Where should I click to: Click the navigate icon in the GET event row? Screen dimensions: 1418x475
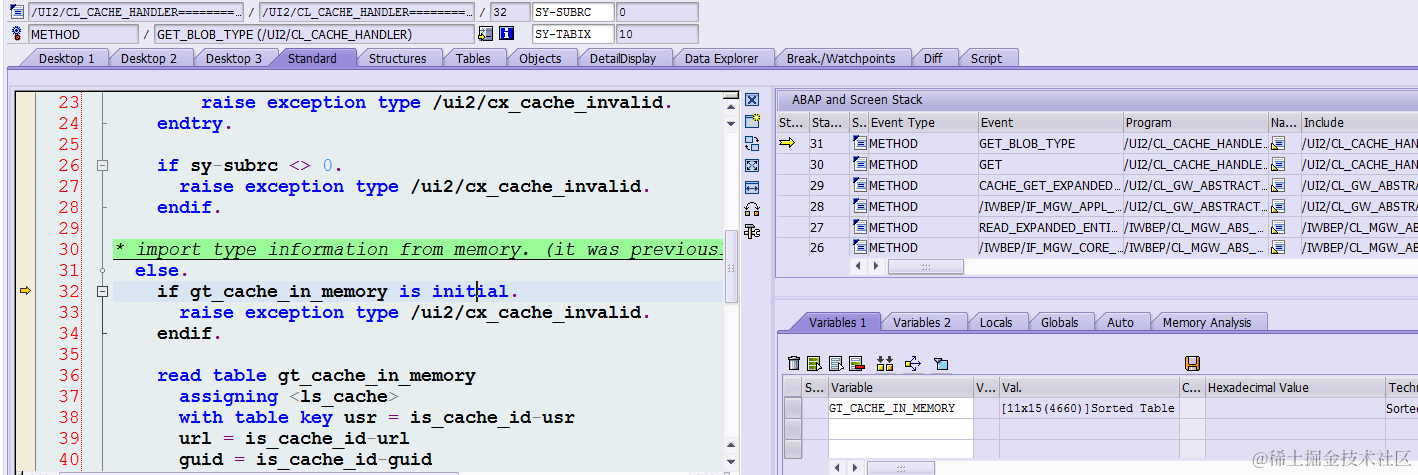point(1278,164)
